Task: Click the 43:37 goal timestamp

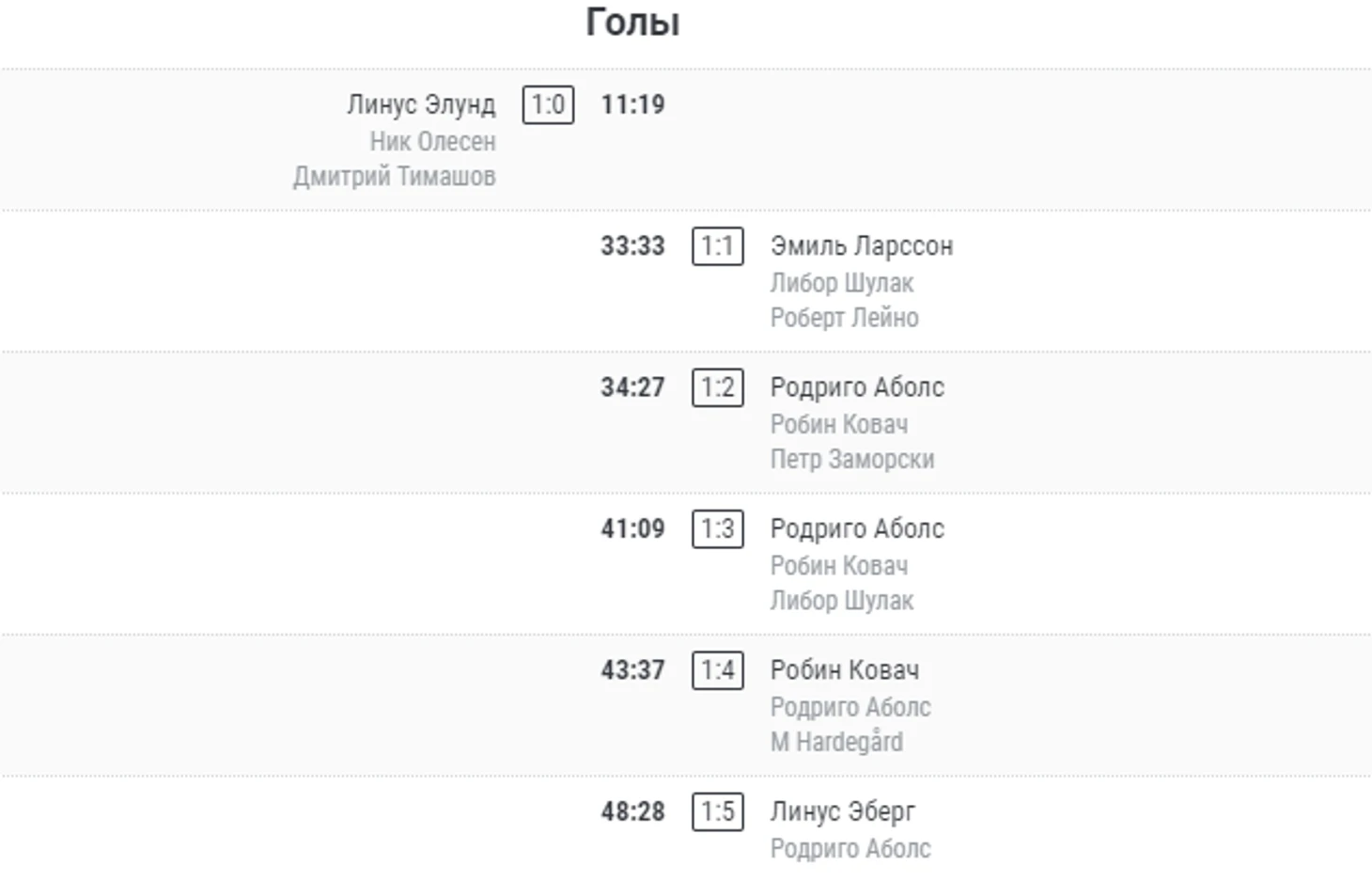Action: tap(632, 670)
